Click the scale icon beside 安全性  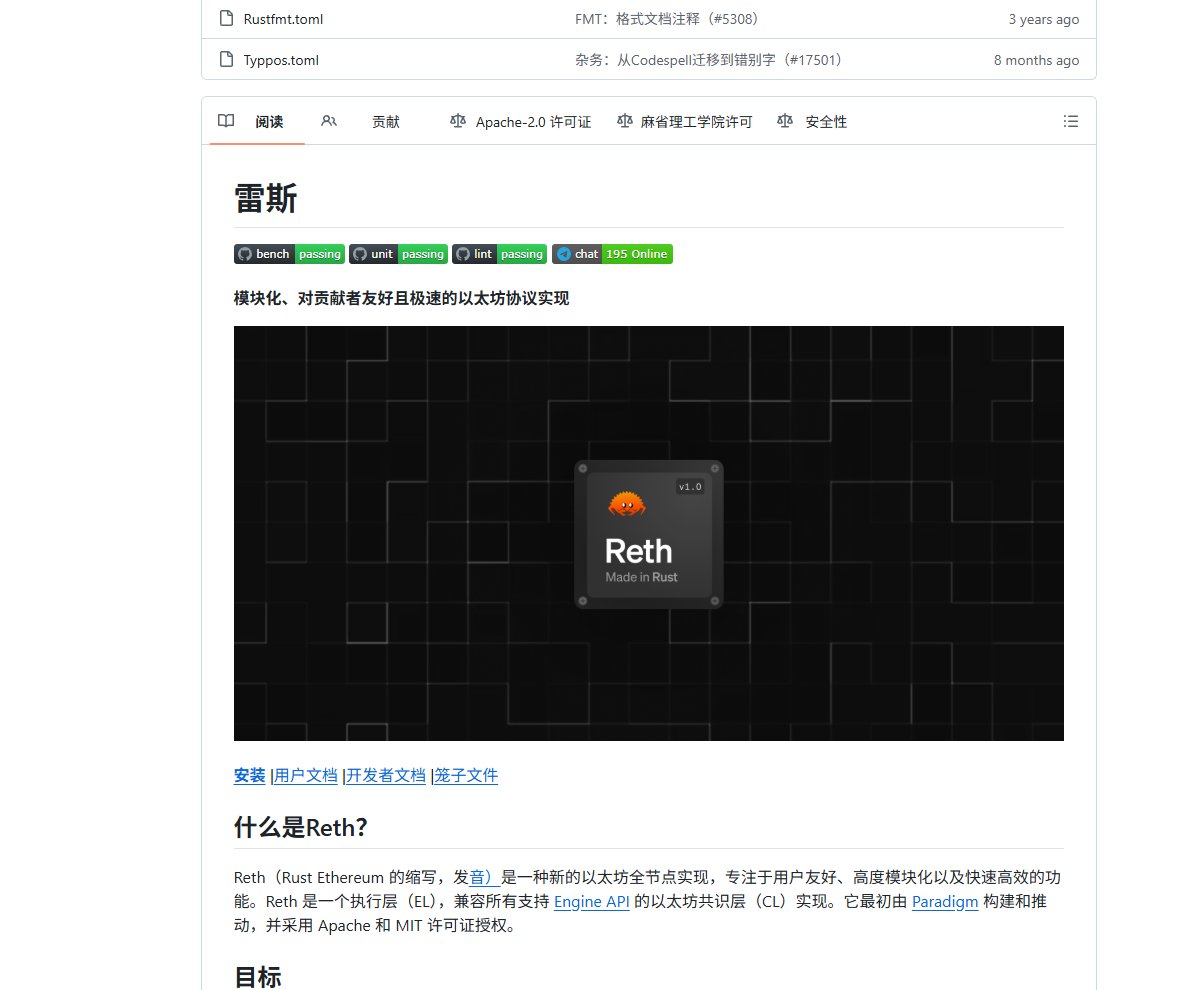[x=785, y=121]
